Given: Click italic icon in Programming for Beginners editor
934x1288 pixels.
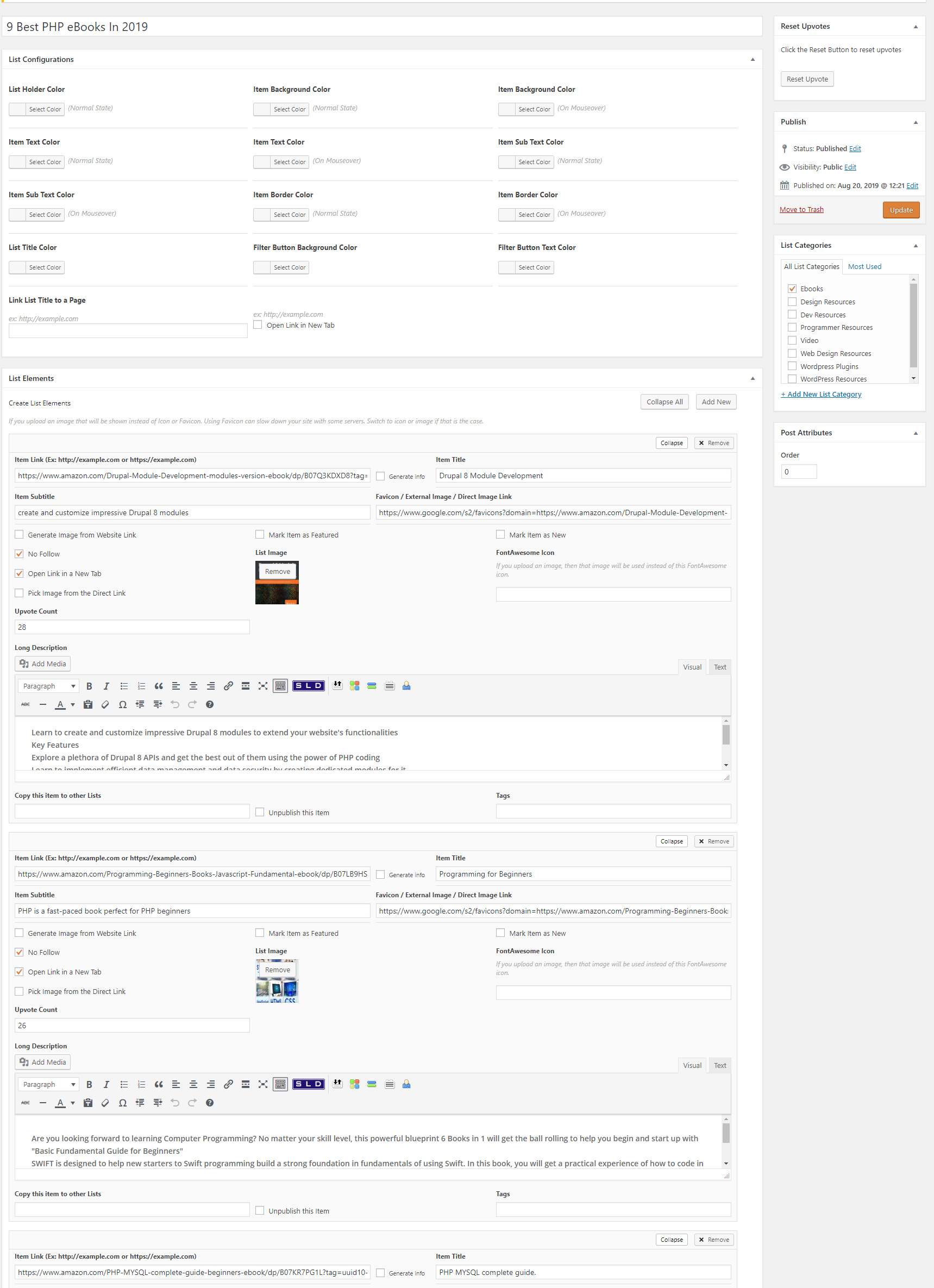Looking at the screenshot, I should [x=106, y=1084].
